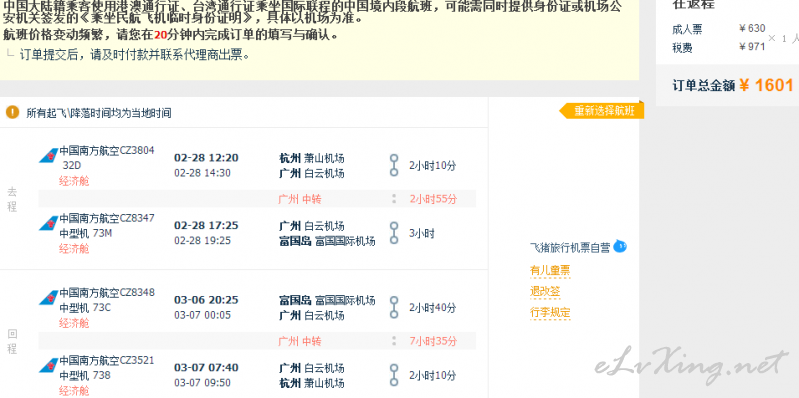Click route icon beside 2小时10分 on CZ3804
The height and width of the screenshot is (398, 799).
point(394,165)
